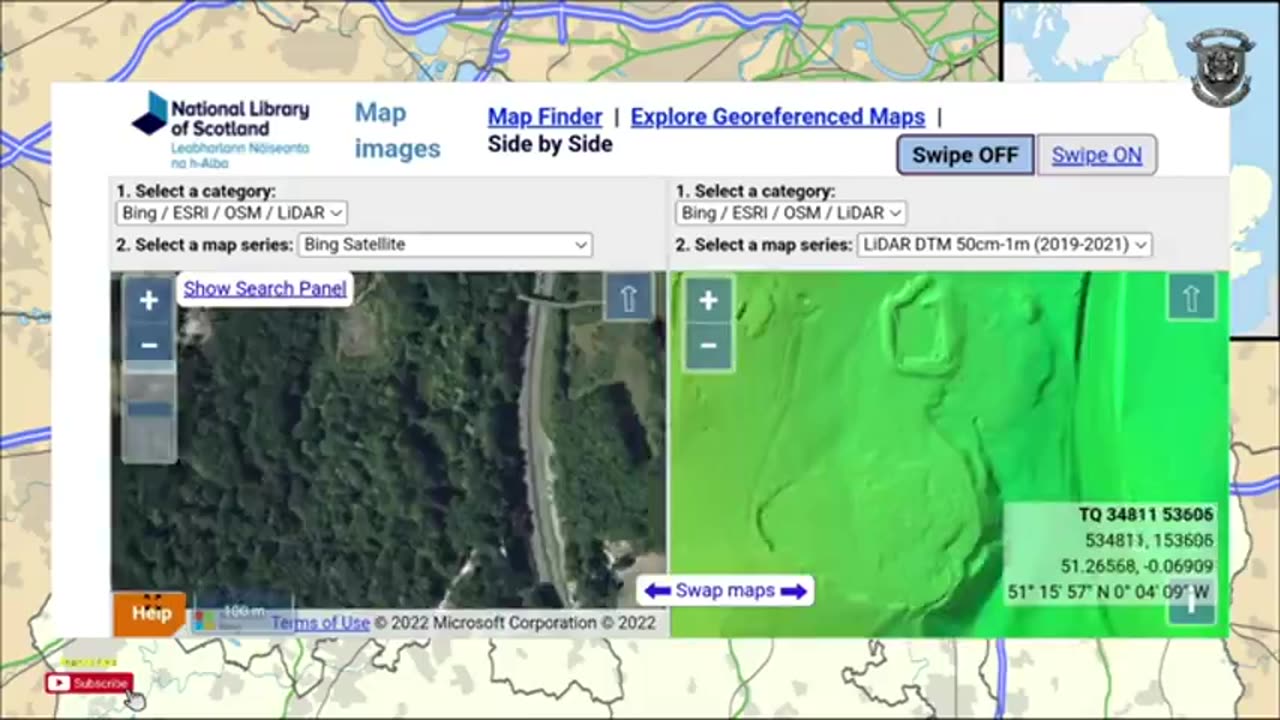
Task: Click the Side by Side label
Action: (550, 144)
